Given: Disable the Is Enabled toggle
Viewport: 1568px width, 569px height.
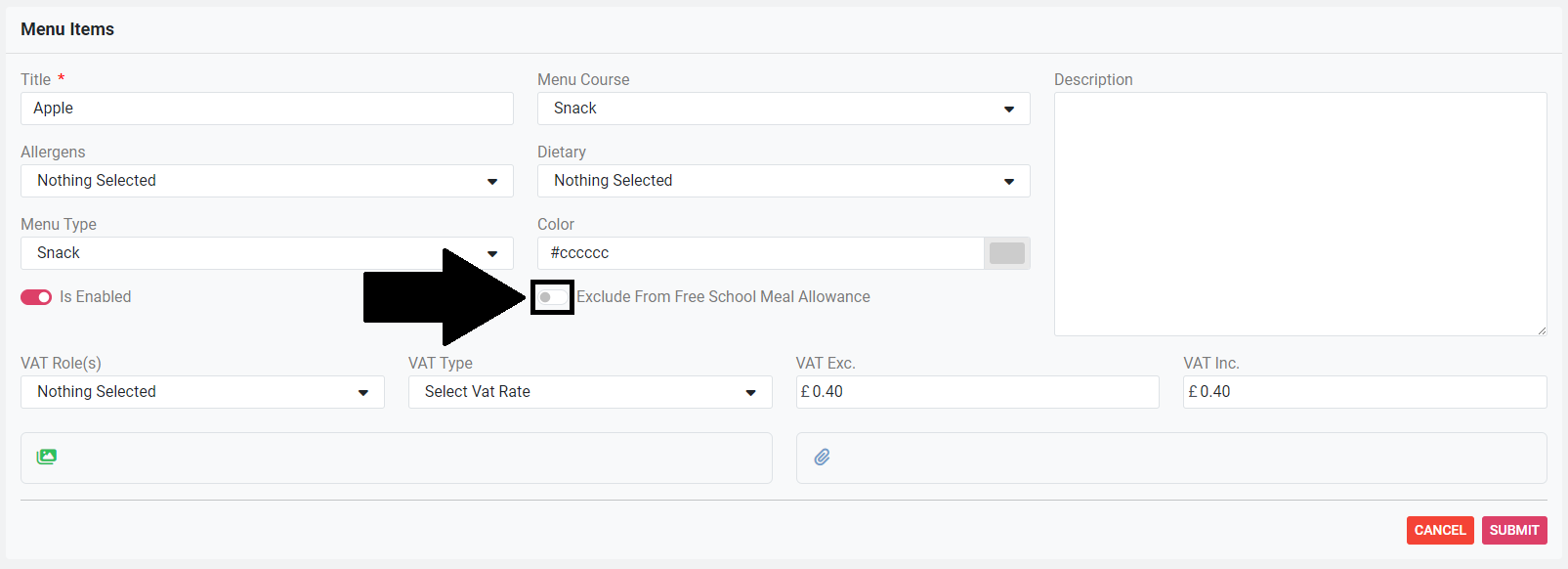Looking at the screenshot, I should pos(36,297).
